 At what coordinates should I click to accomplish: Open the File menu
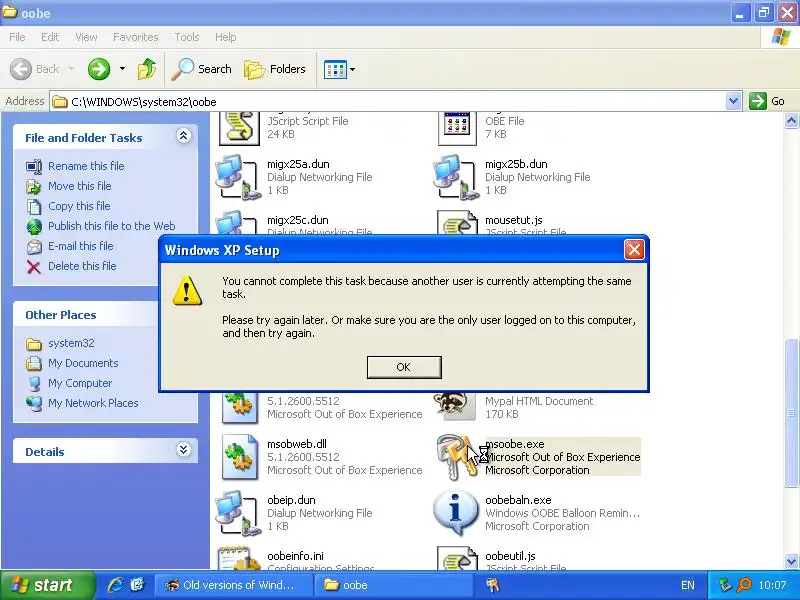coord(17,37)
